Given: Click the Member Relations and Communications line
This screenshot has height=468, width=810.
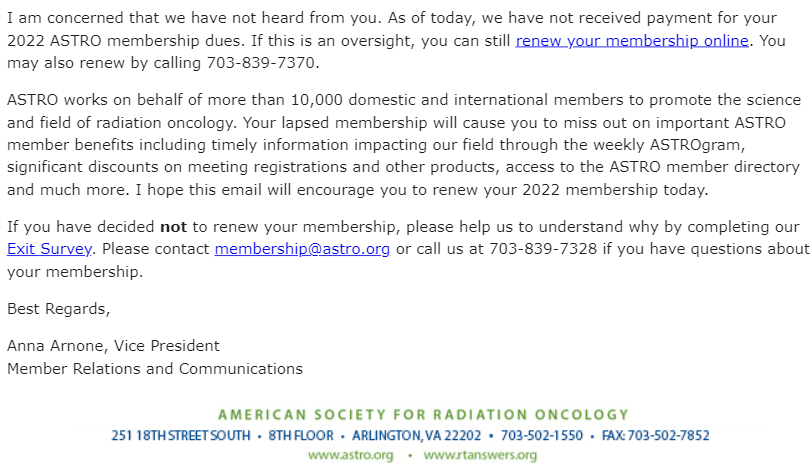Looking at the screenshot, I should click(155, 368).
